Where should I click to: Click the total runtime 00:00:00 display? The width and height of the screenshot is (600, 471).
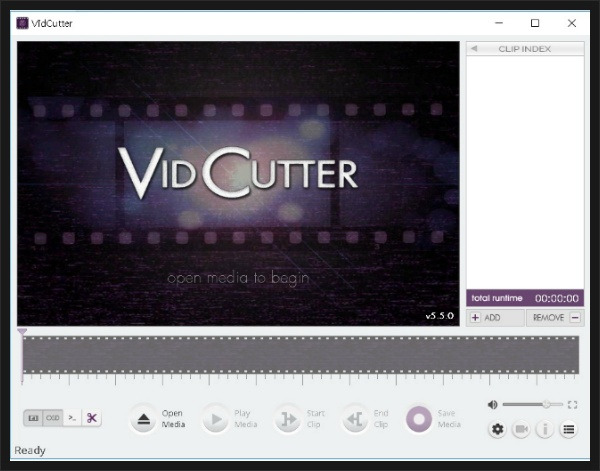pos(525,298)
